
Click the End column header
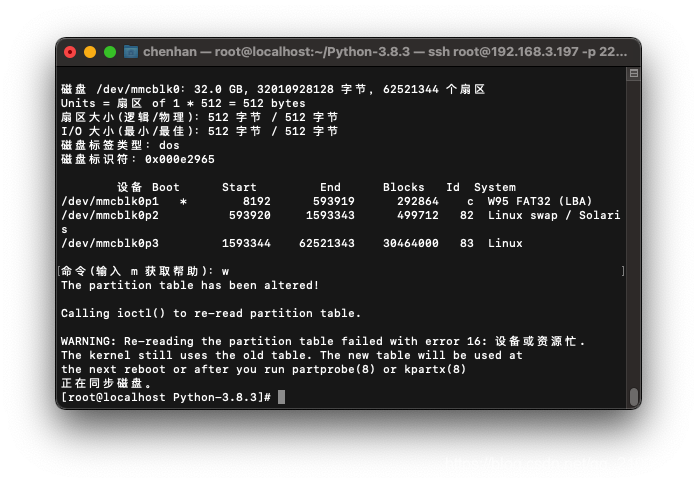click(x=330, y=188)
